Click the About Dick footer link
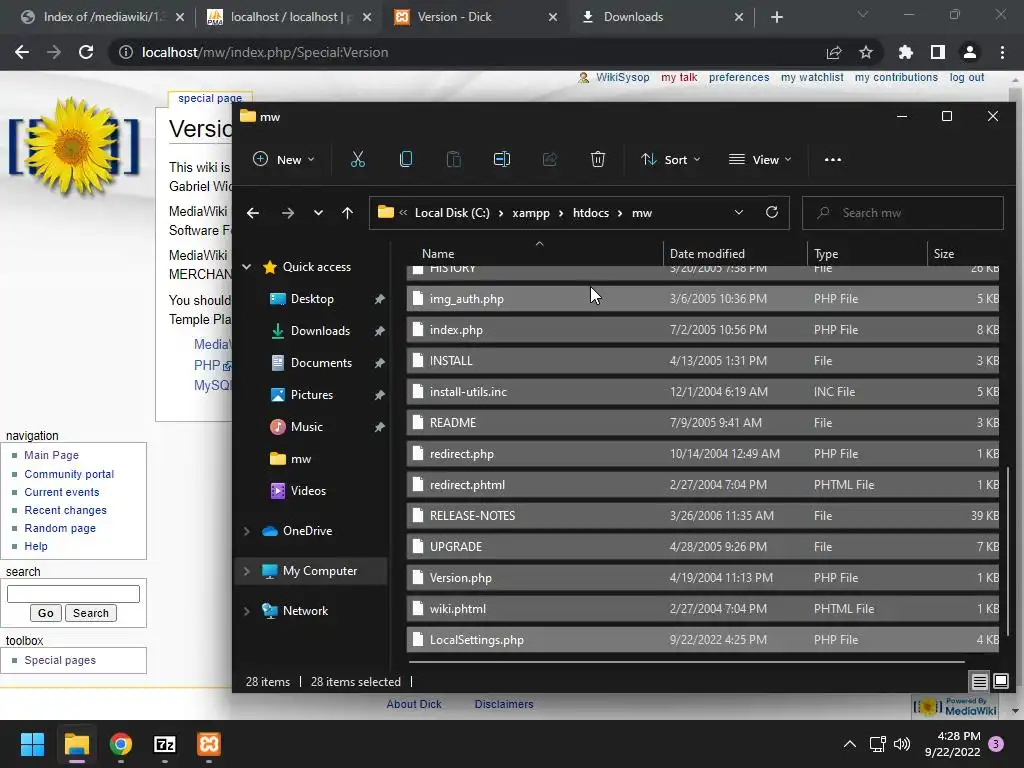Image resolution: width=1024 pixels, height=768 pixels. click(x=414, y=704)
